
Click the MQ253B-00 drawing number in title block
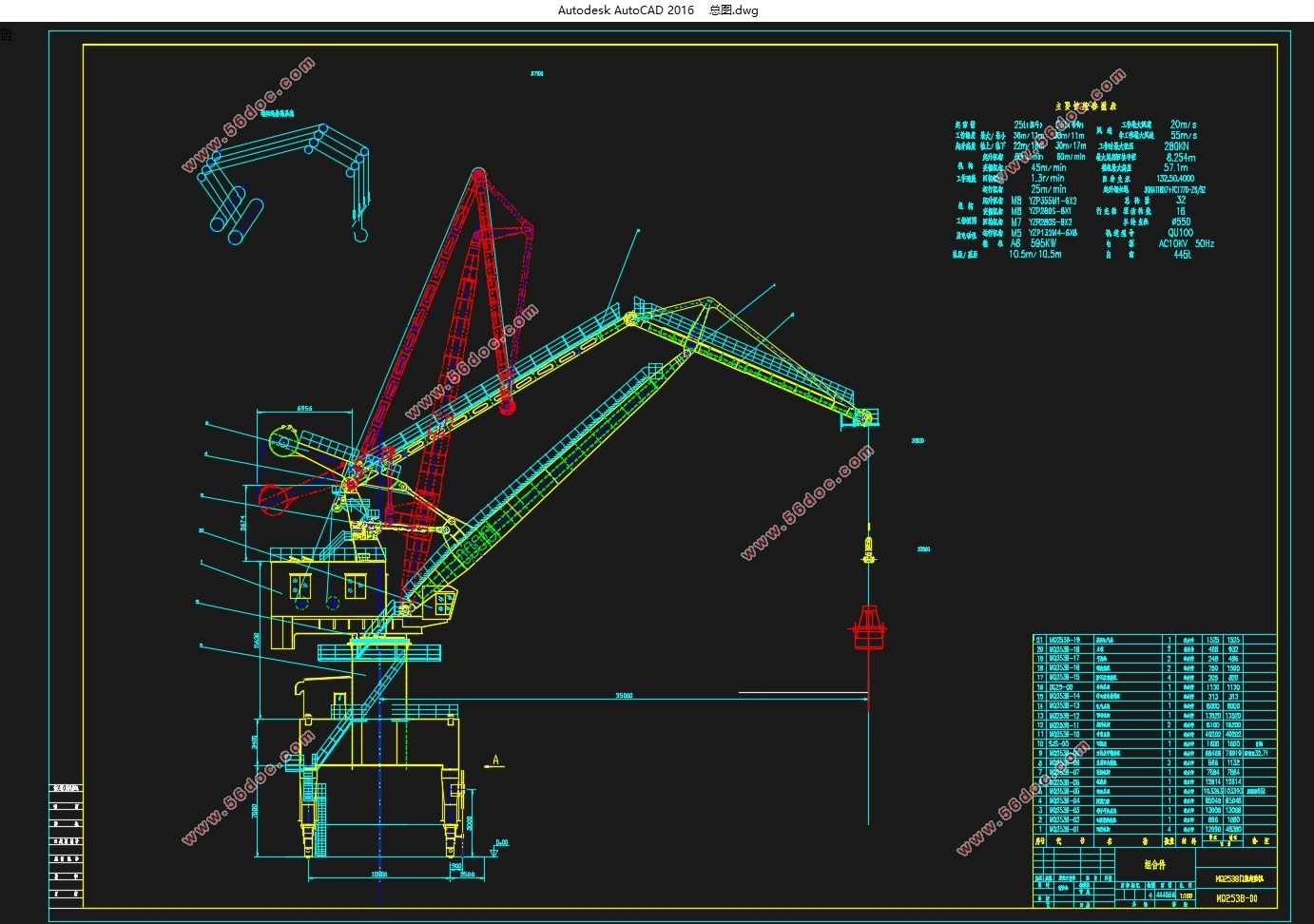[1237, 898]
